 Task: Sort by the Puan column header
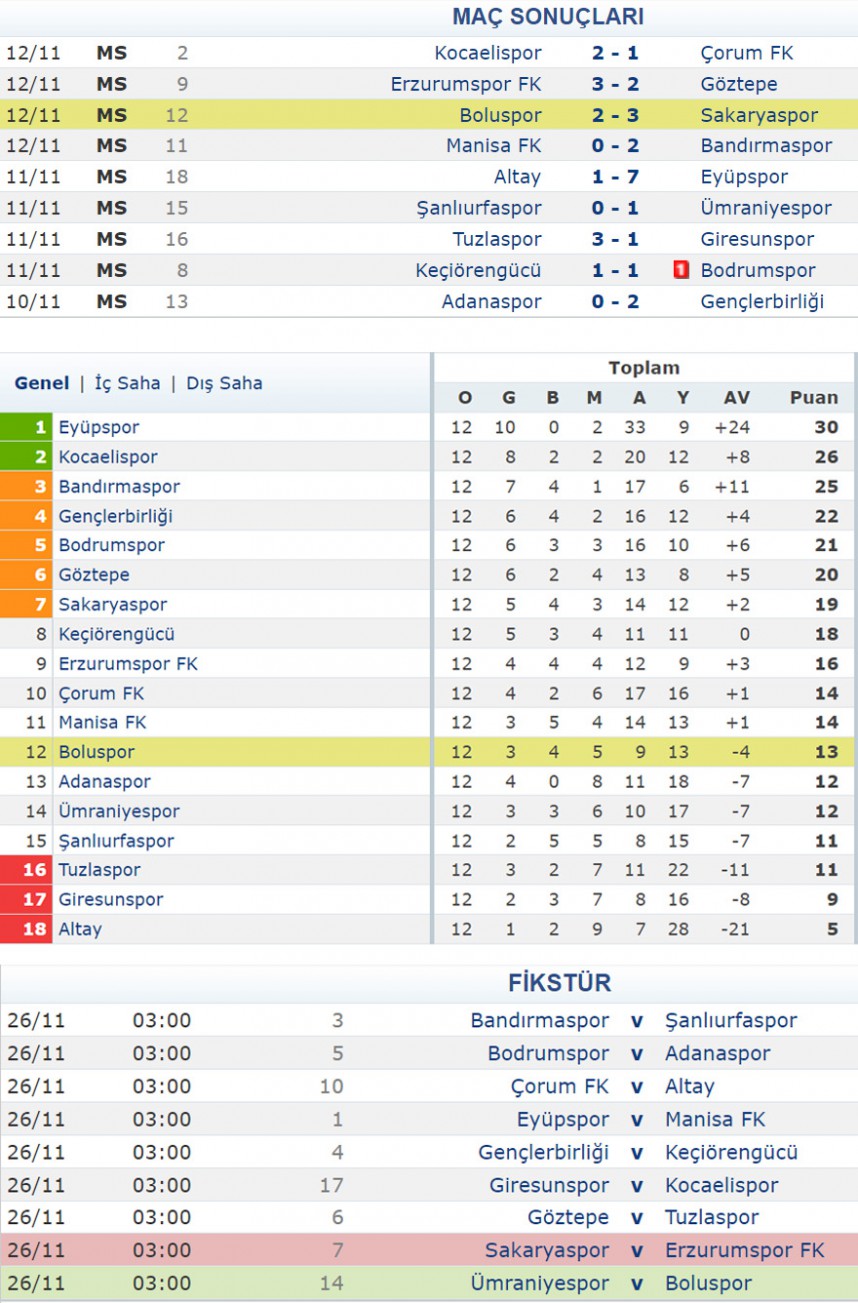(814, 397)
